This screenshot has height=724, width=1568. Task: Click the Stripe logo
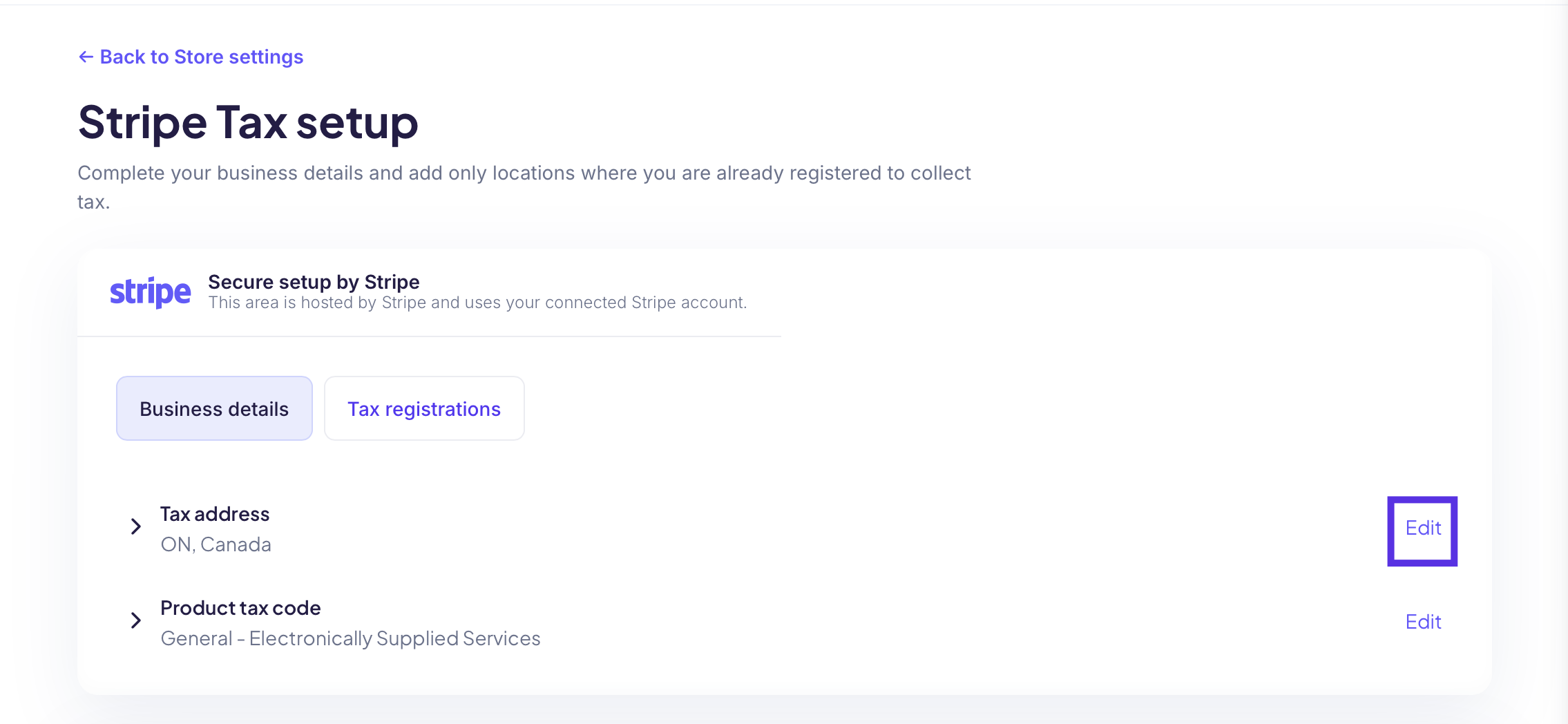151,292
